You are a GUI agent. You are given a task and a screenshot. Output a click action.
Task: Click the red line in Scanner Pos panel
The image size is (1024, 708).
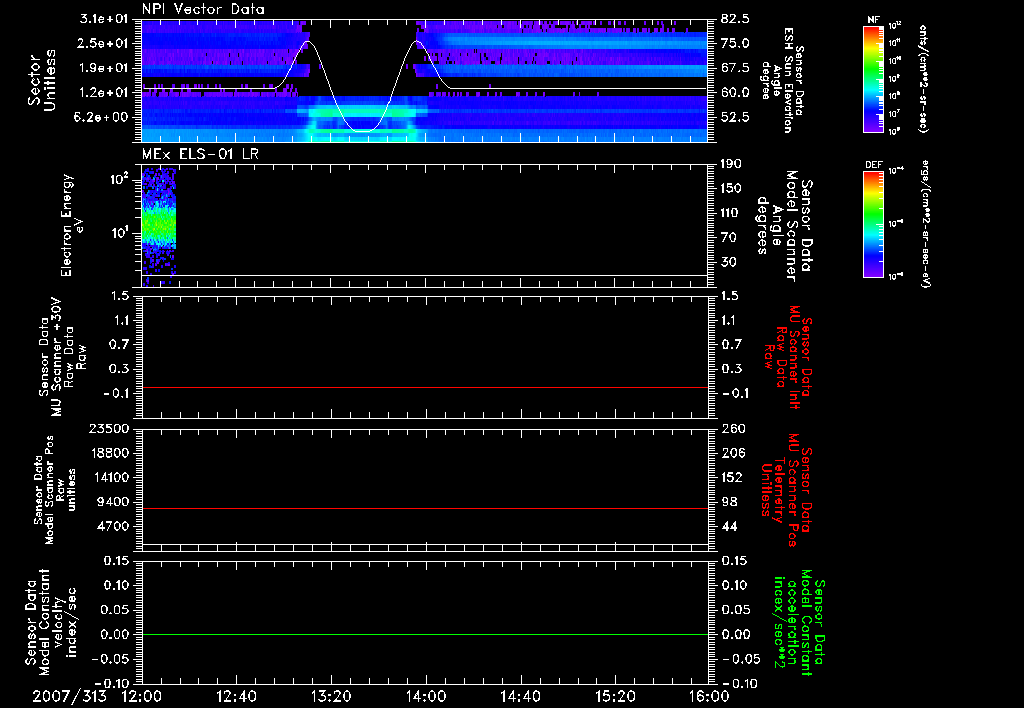pos(424,508)
